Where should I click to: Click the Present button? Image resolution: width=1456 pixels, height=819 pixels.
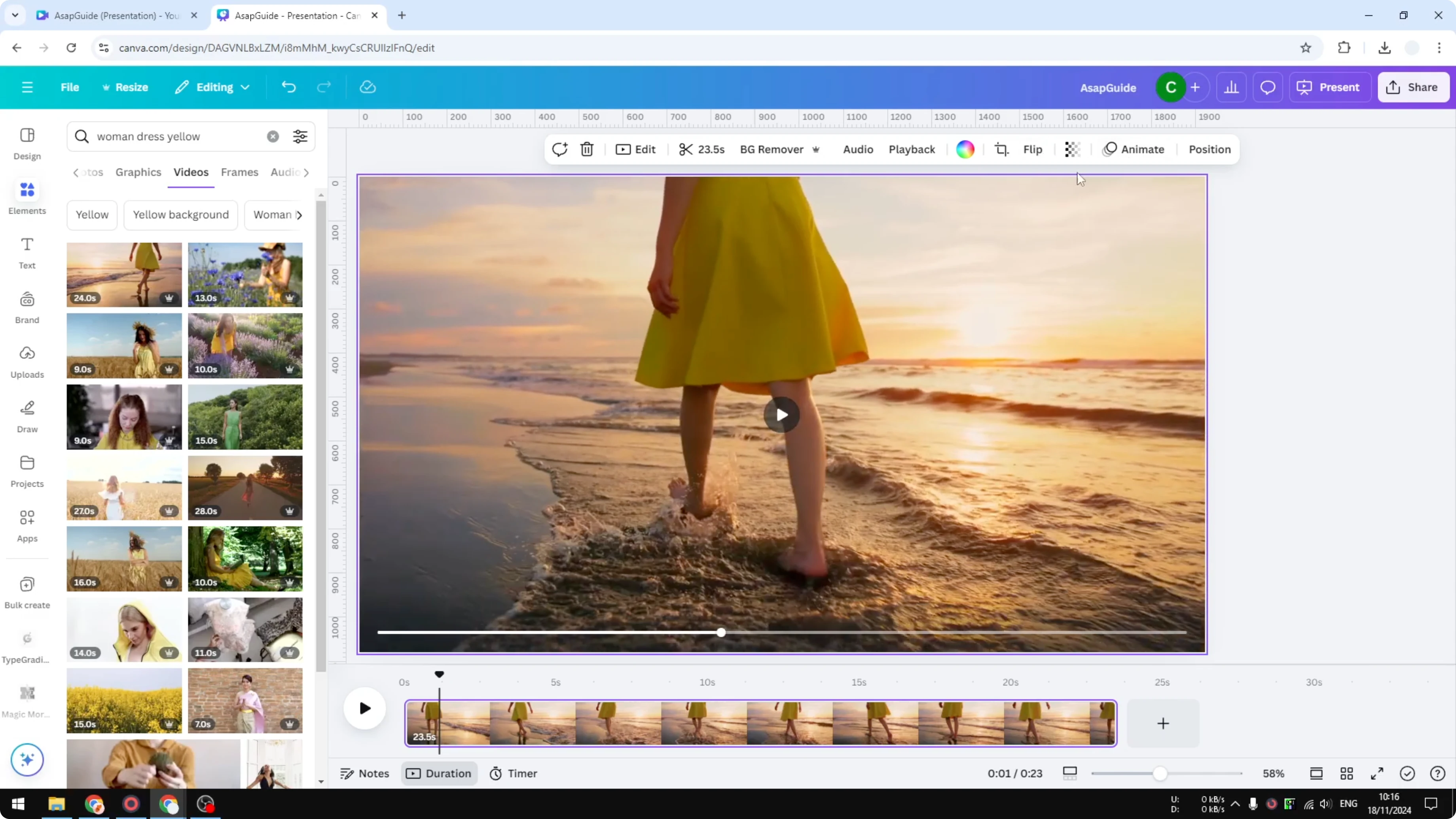tap(1330, 87)
